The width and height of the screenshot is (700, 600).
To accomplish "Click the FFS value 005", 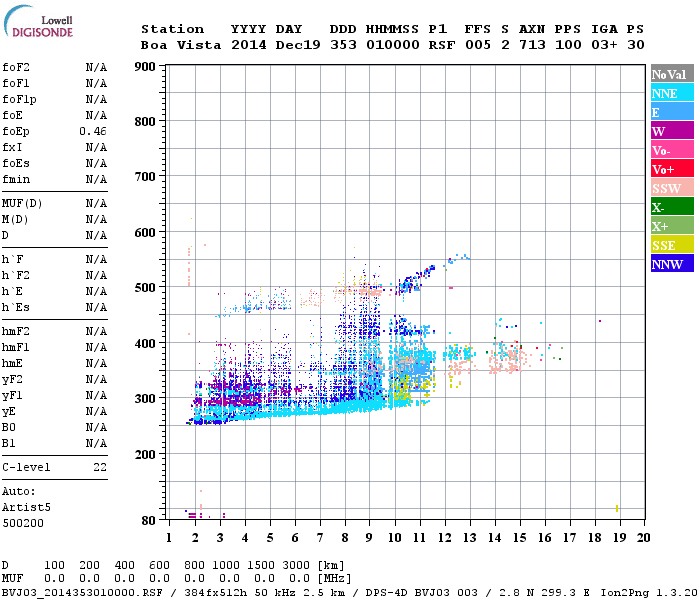I will [478, 45].
